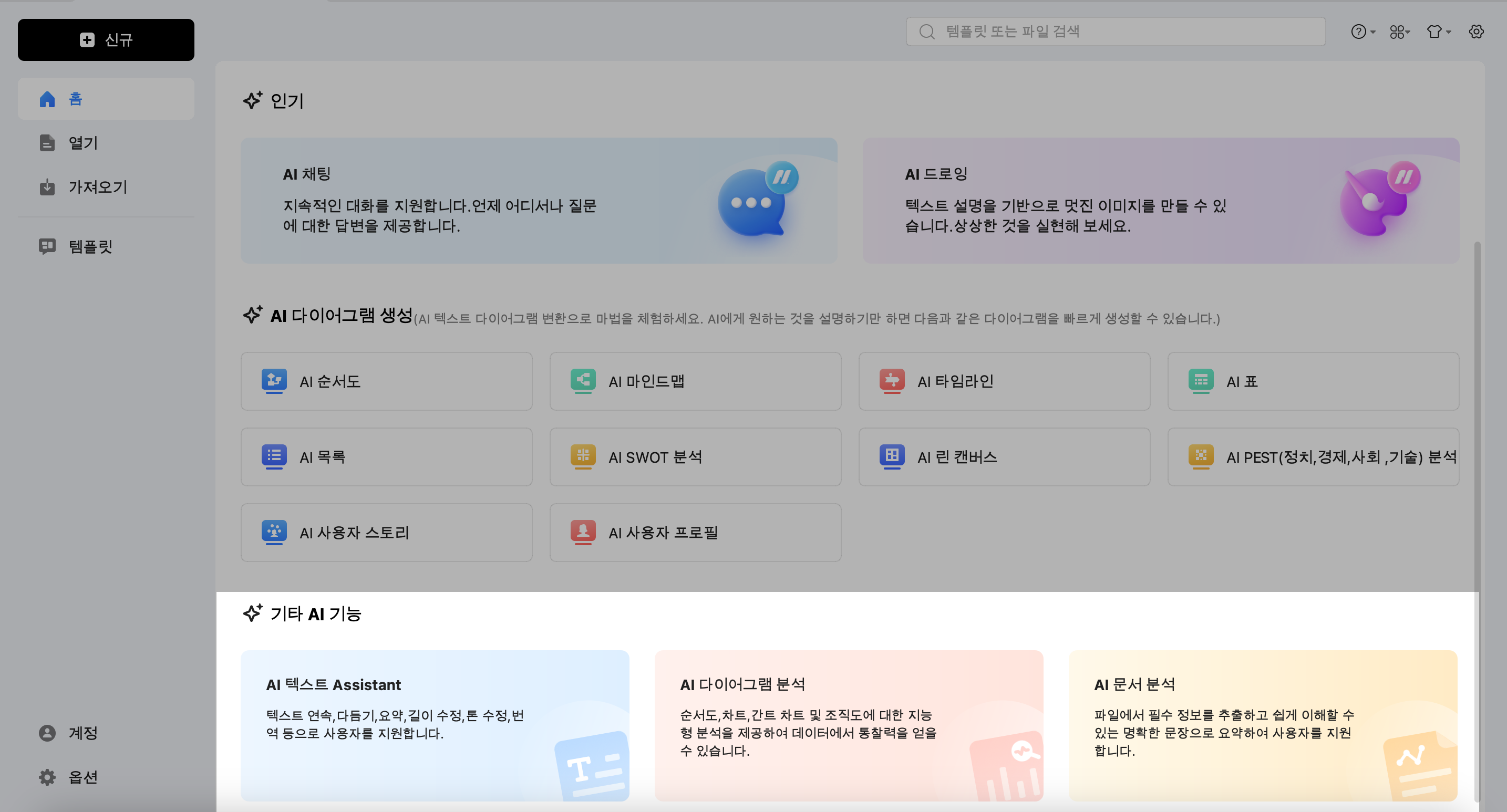The height and width of the screenshot is (812, 1507).
Task: Open the apps grid dropdown menu
Action: coord(1399,32)
